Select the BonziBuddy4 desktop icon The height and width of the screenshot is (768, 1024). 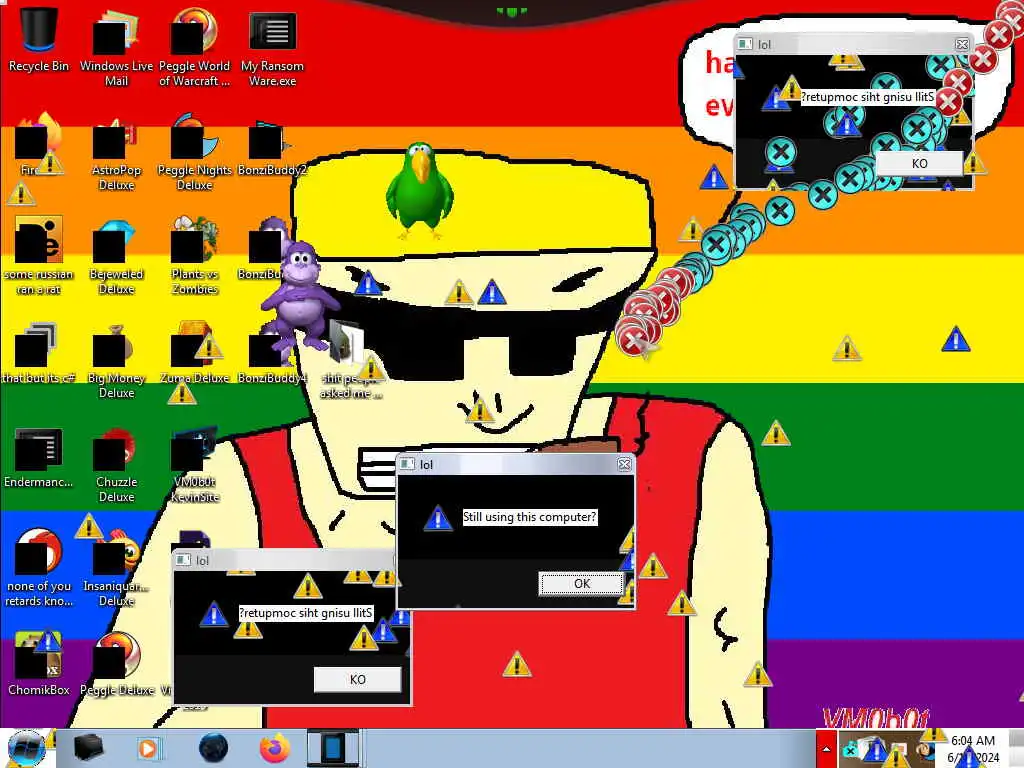point(272,358)
